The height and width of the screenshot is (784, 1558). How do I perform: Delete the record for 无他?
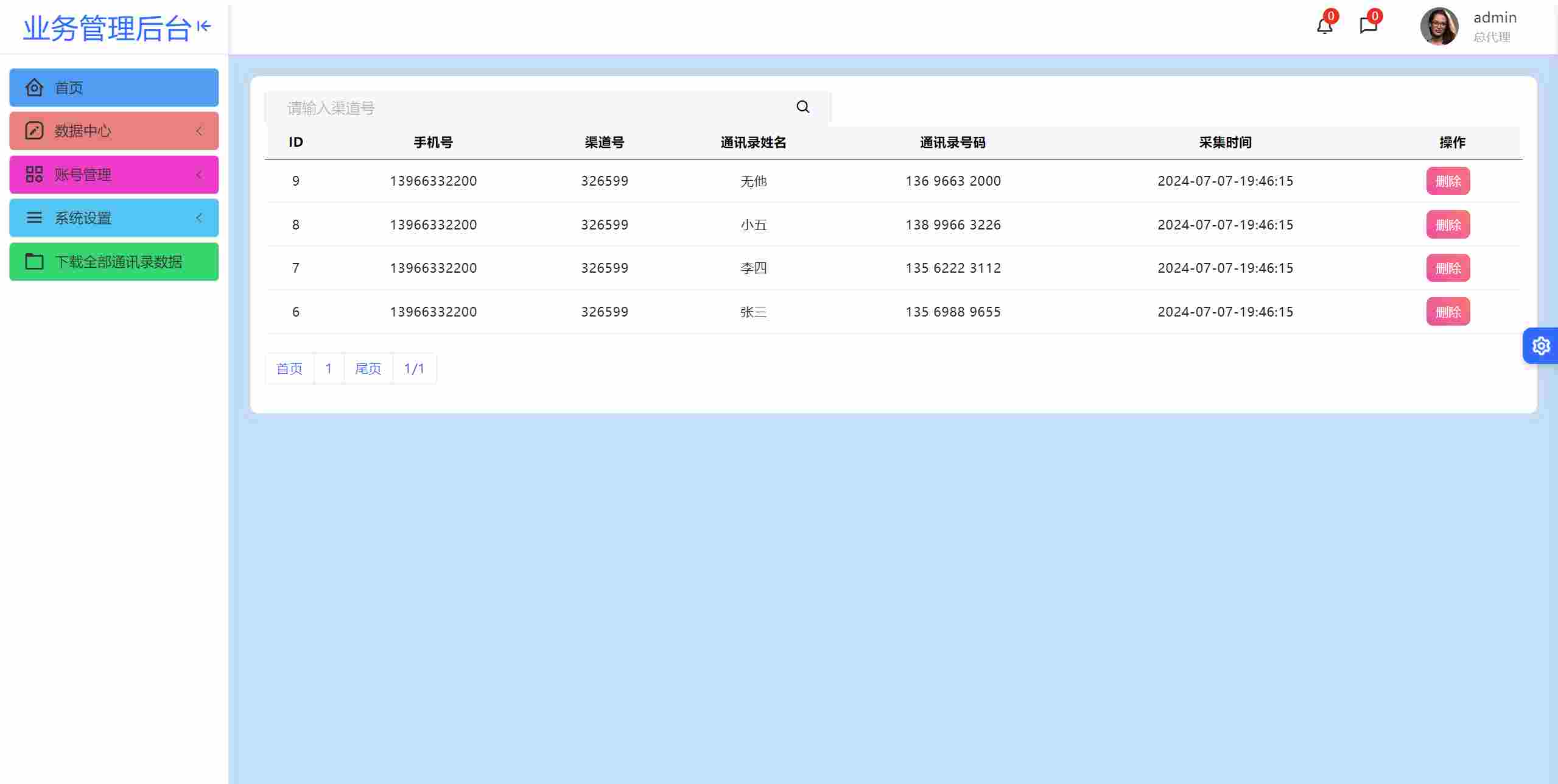point(1448,181)
